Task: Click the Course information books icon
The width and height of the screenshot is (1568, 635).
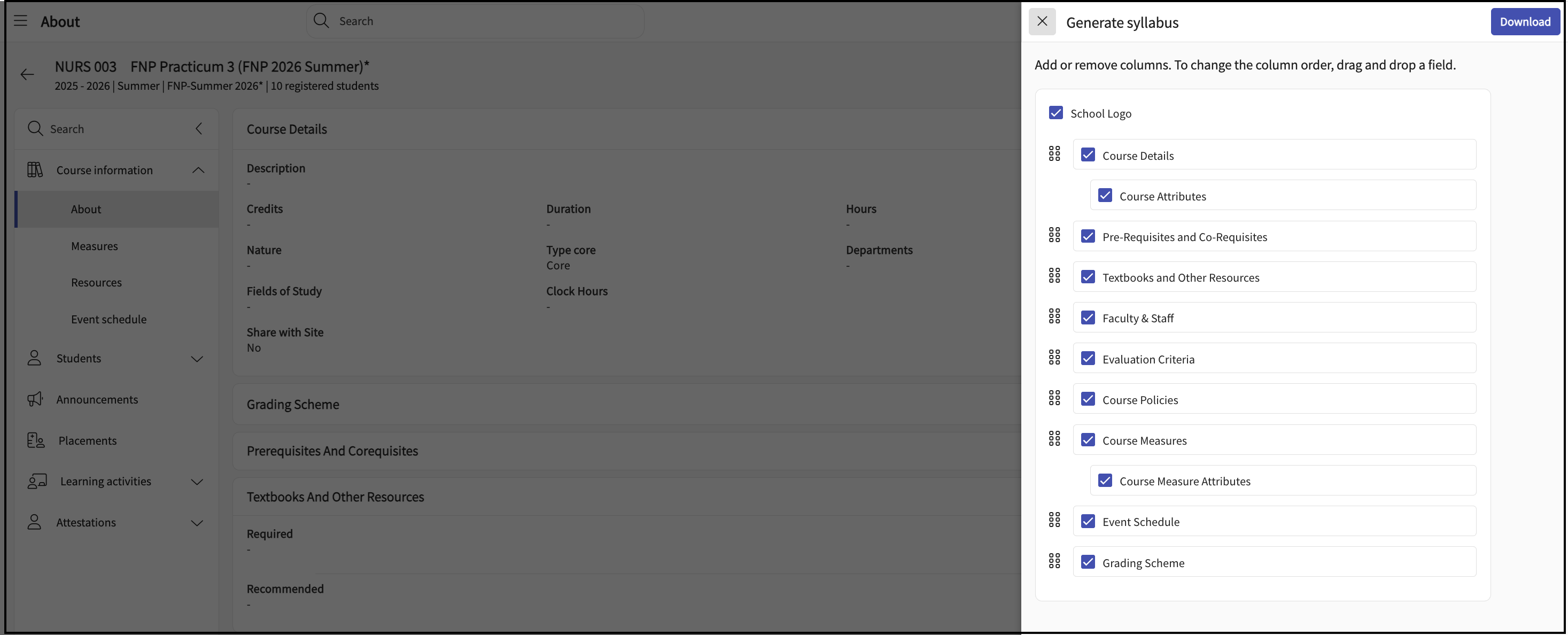Action: pyautogui.click(x=35, y=170)
